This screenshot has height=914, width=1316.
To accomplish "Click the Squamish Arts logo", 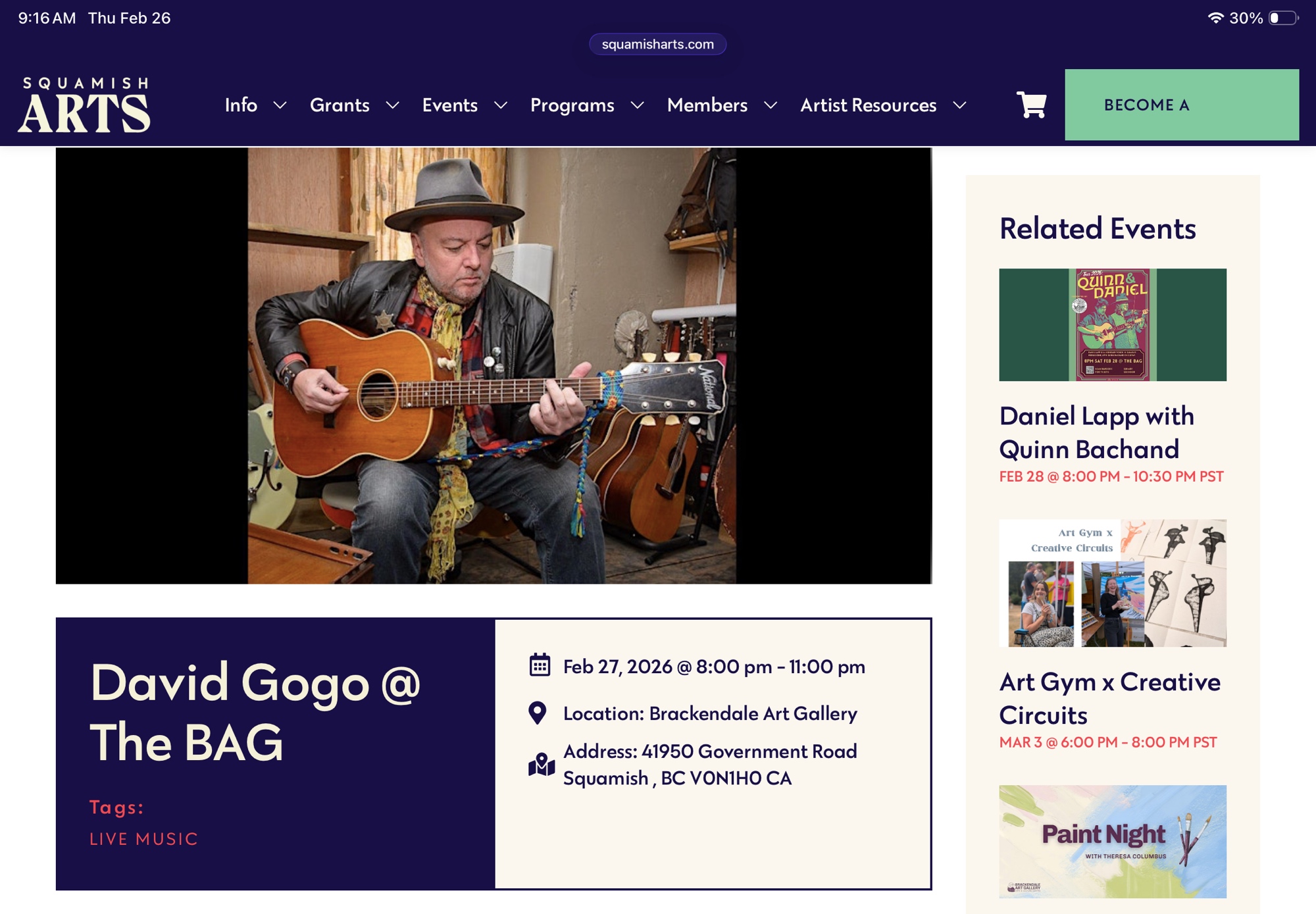I will 84,105.
